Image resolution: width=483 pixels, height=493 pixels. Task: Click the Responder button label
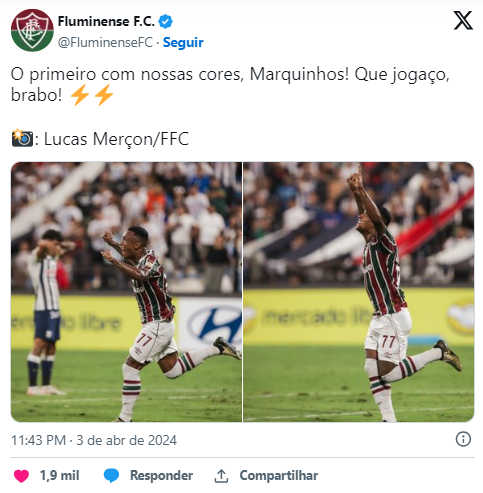(x=161, y=475)
